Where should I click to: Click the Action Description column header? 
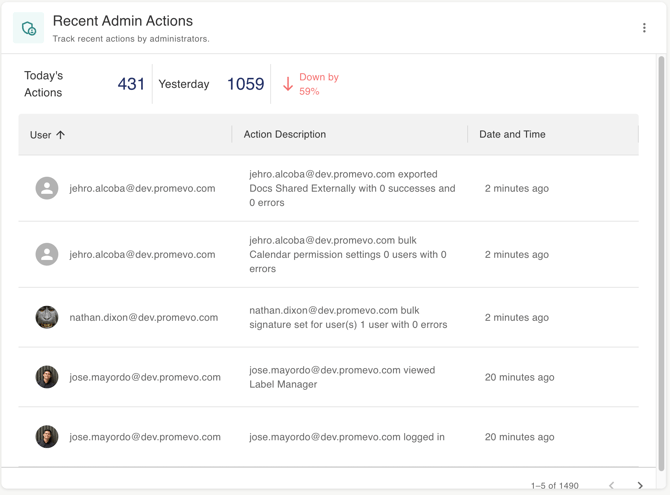(x=285, y=134)
